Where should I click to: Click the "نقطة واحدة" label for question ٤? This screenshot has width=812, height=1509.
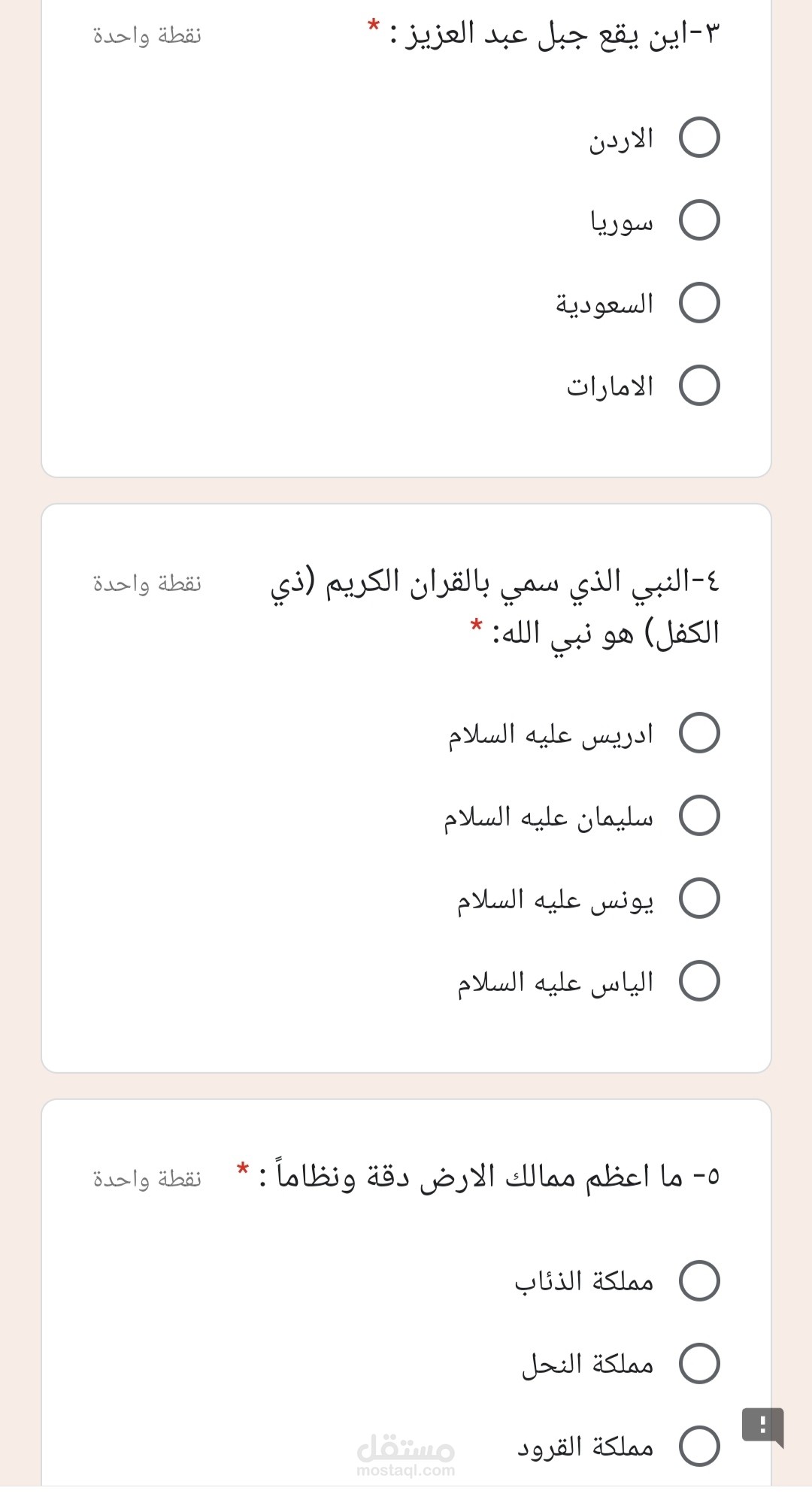147,583
